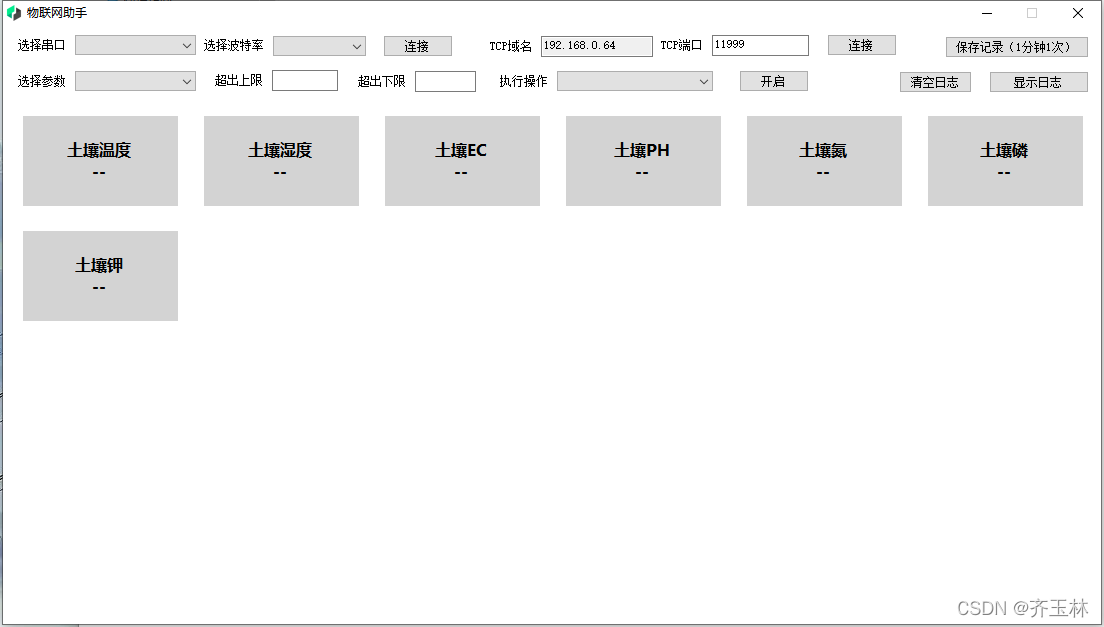Select the 土壤PH panel

pos(643,160)
